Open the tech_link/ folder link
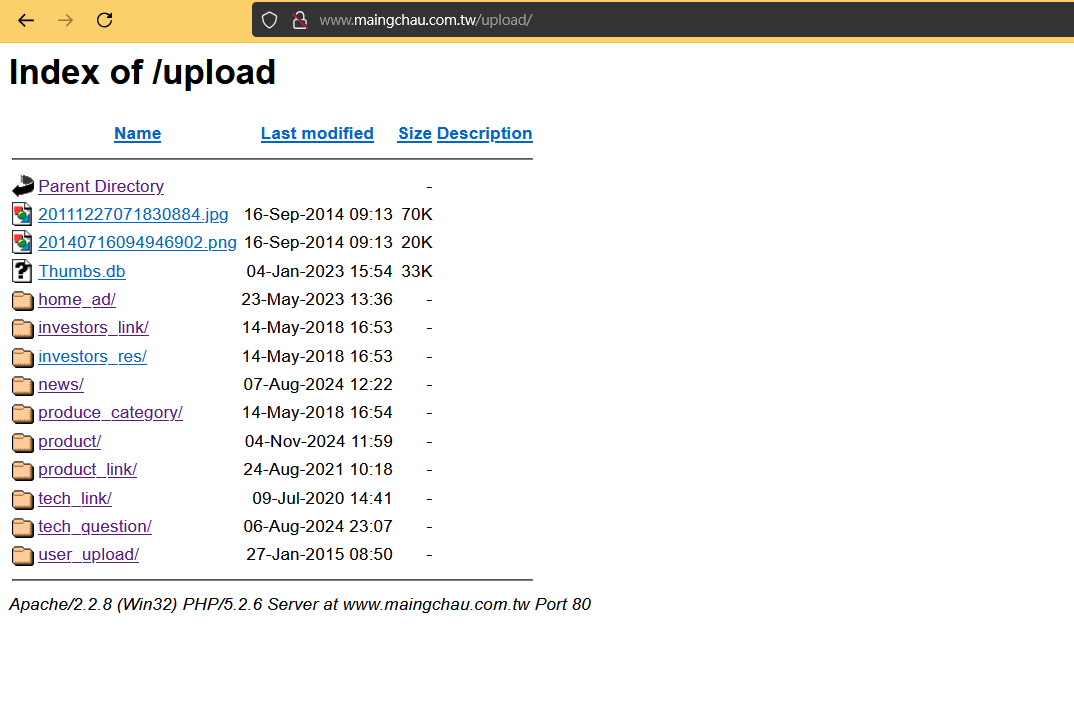 [x=75, y=498]
